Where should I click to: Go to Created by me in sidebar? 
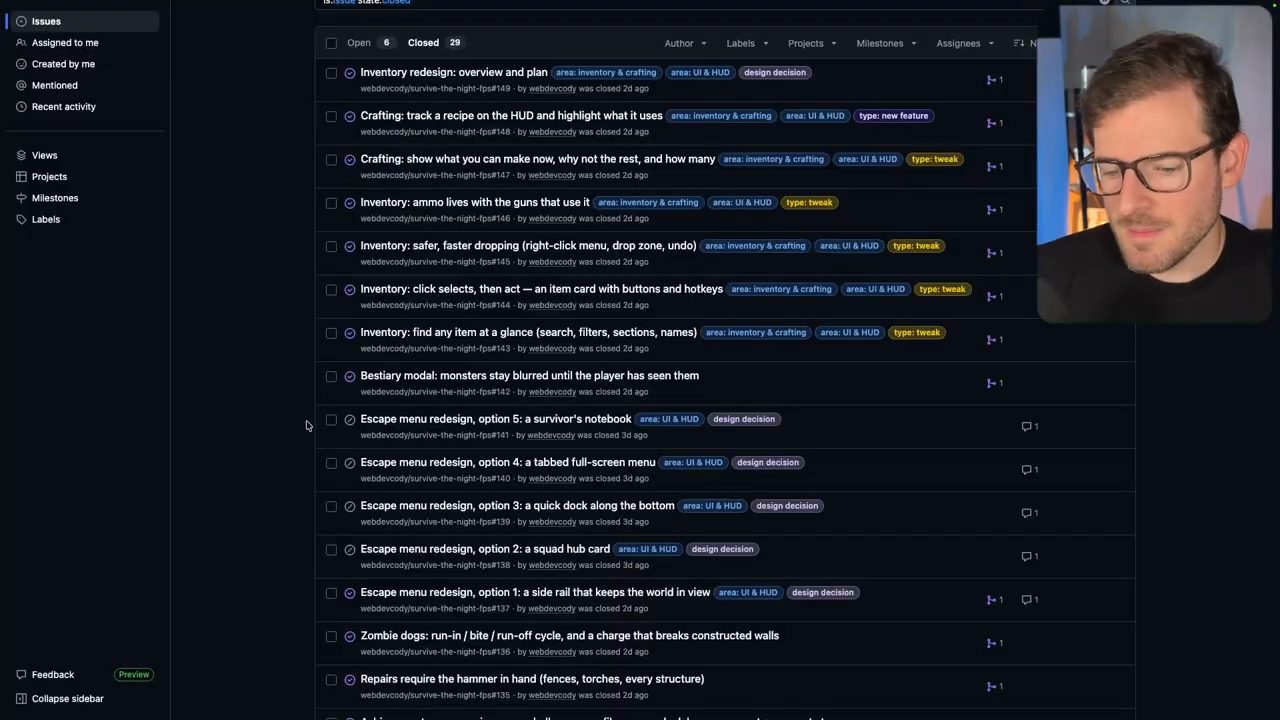coord(63,64)
